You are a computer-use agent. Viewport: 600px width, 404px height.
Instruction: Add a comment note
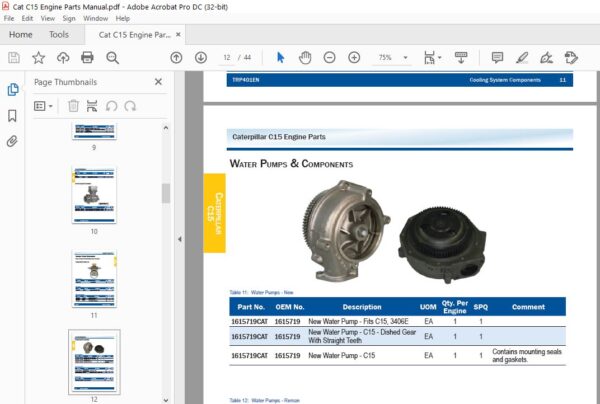[x=497, y=58]
